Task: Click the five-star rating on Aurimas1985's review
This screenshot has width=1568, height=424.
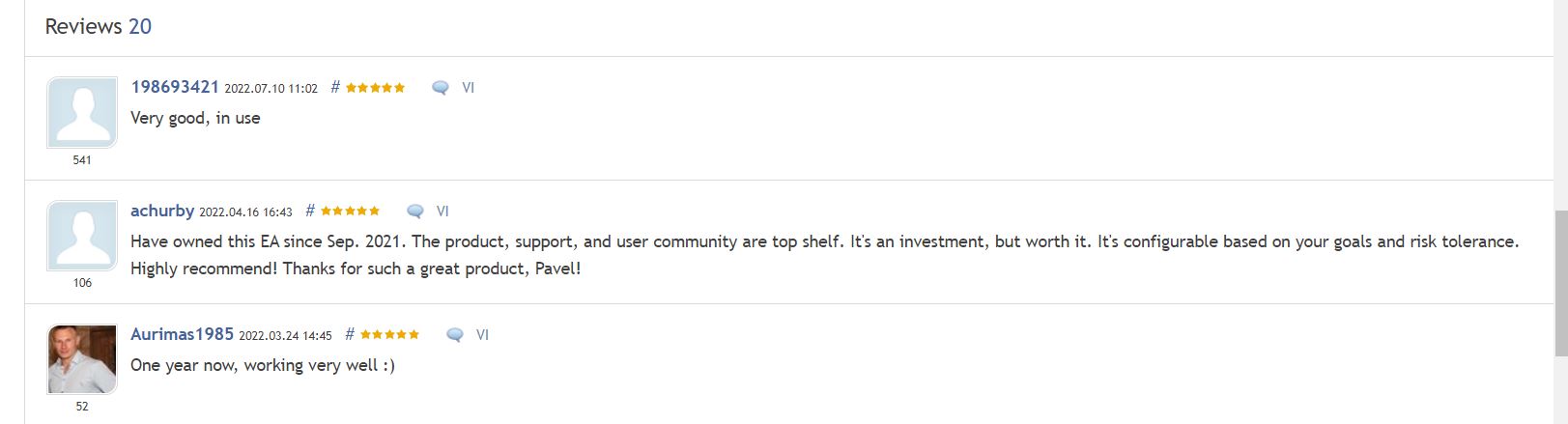Action: [x=389, y=335]
